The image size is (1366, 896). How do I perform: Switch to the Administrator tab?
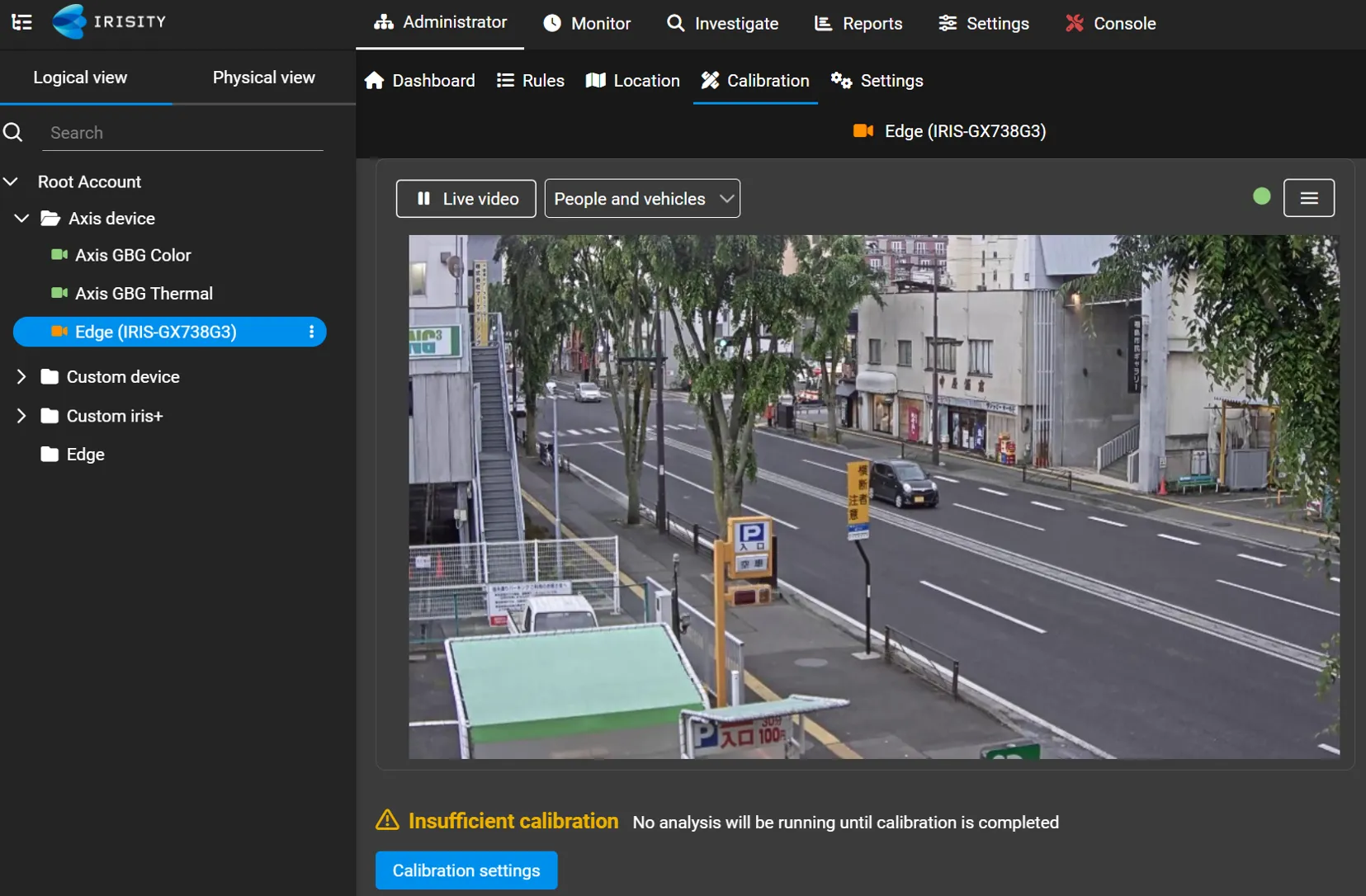(x=440, y=22)
